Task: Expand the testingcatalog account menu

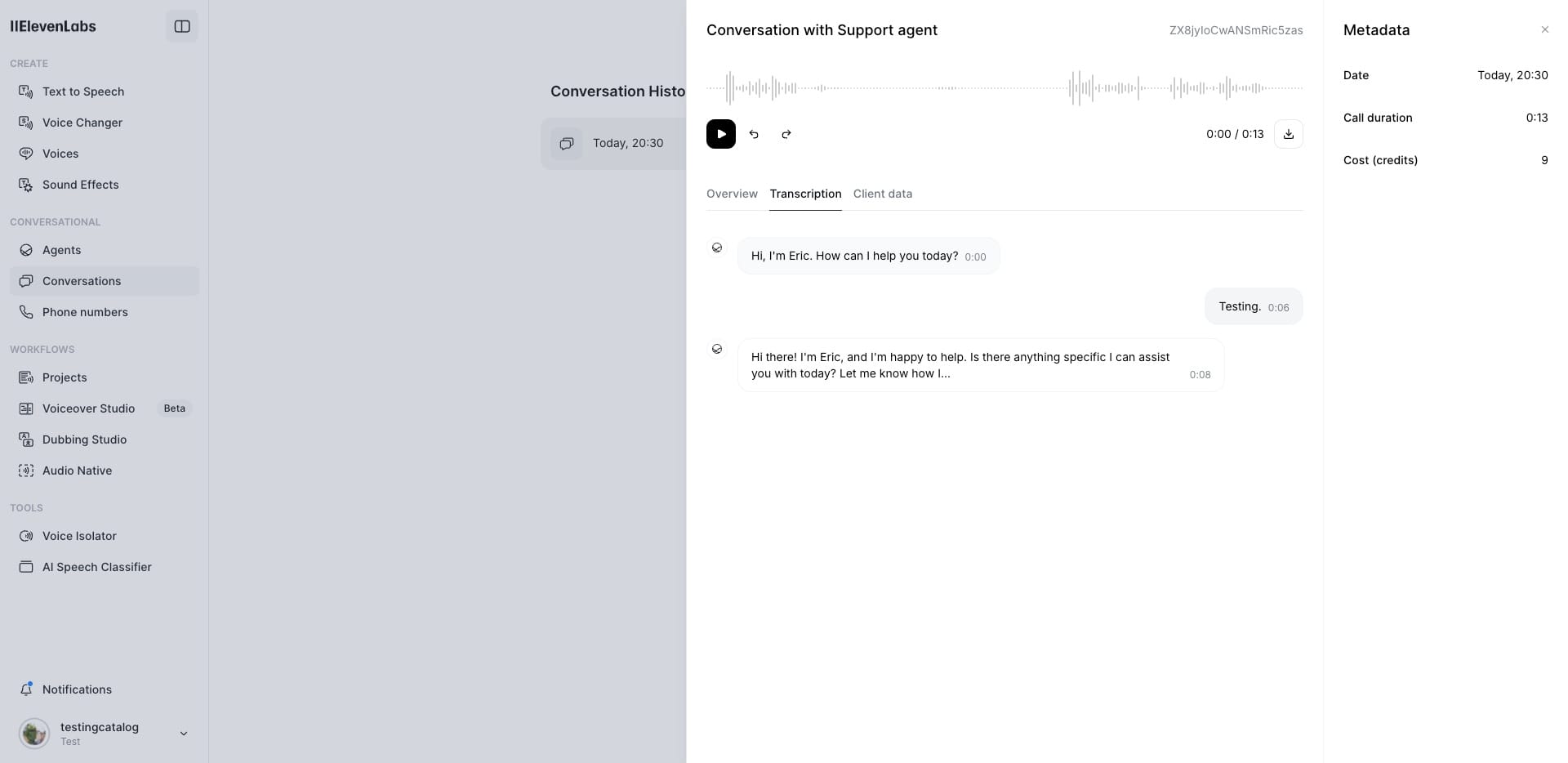Action: point(184,734)
